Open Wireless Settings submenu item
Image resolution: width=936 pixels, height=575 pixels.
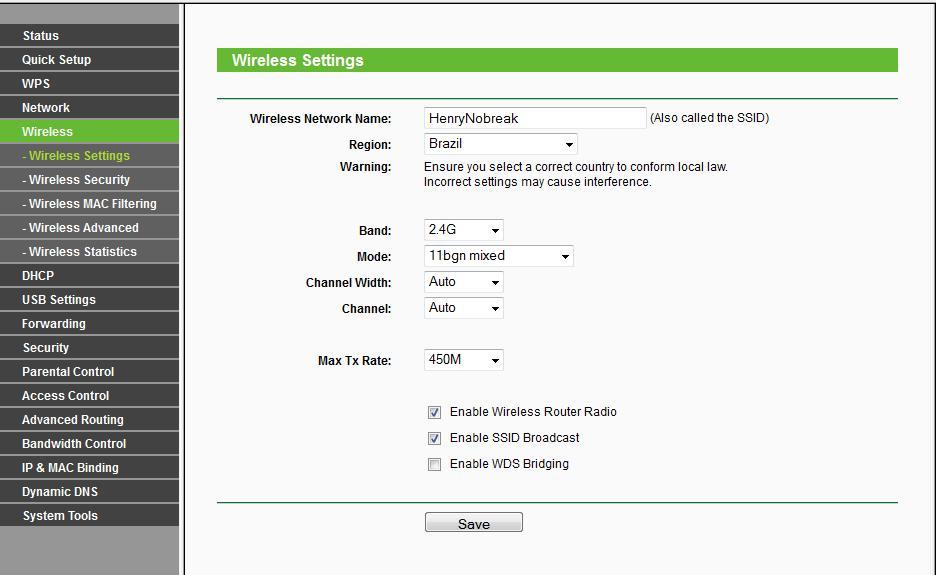pyautogui.click(x=90, y=155)
